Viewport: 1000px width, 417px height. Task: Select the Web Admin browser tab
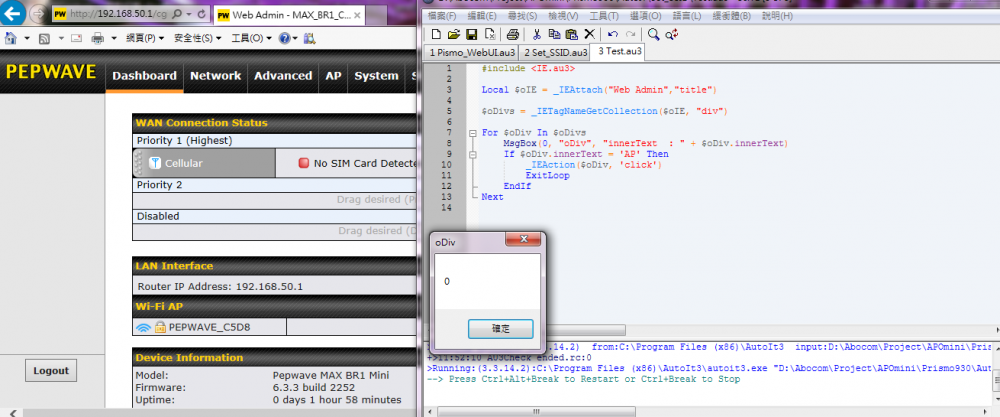[290, 14]
